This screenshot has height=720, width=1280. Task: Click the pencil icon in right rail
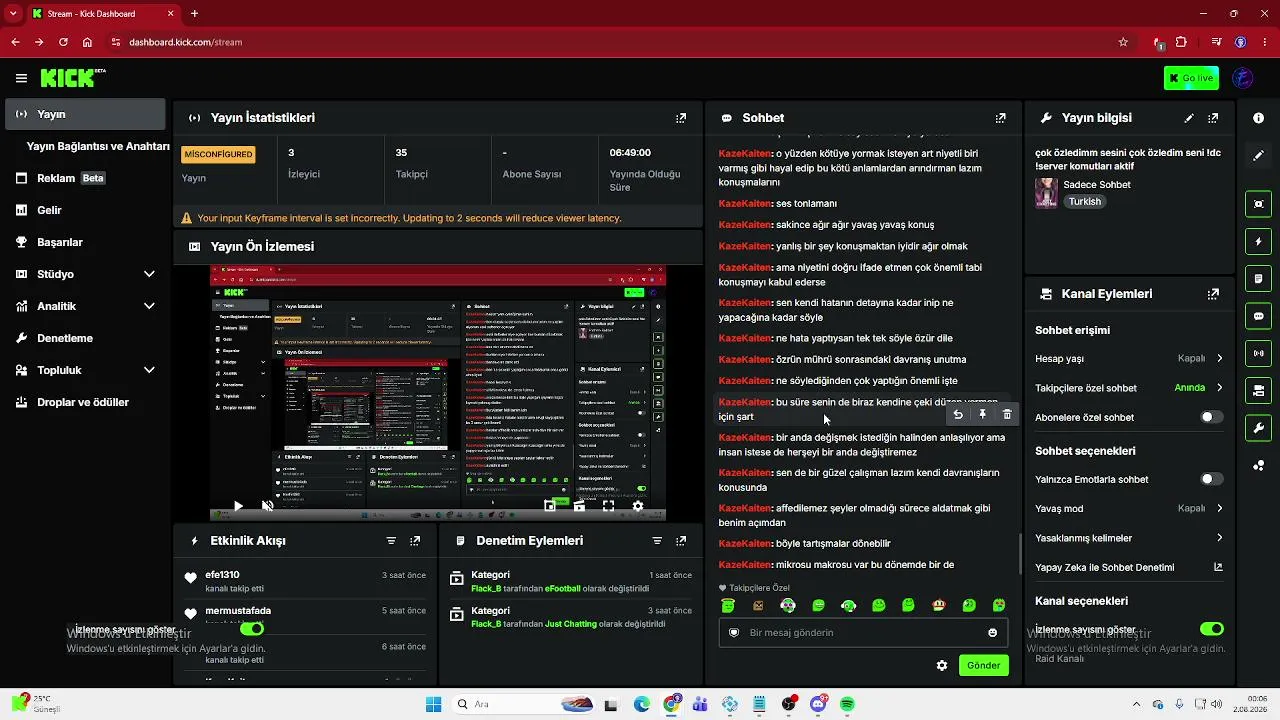(1258, 156)
